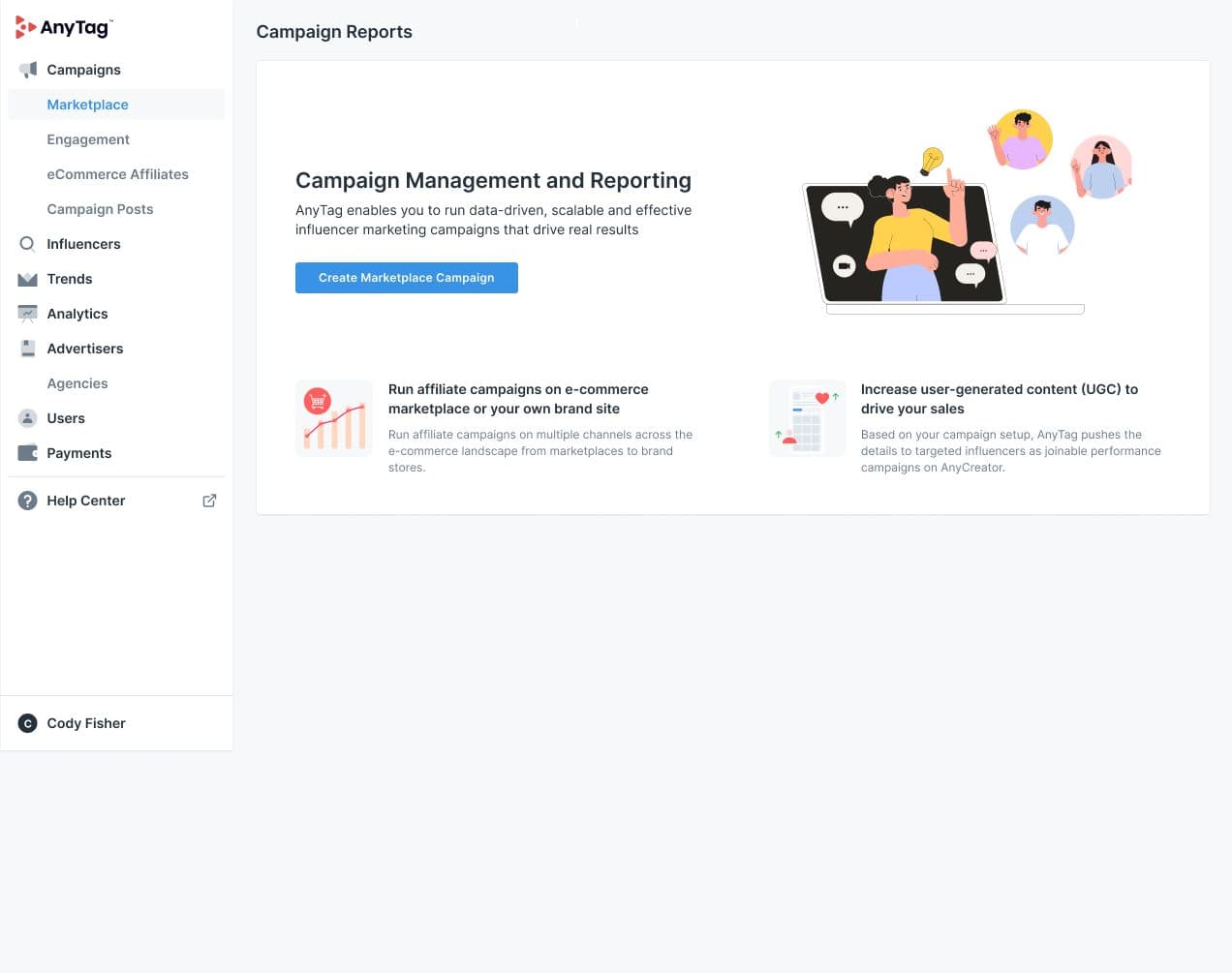Click the Create Marketplace Campaign button
The image size is (1232, 973).
(406, 277)
